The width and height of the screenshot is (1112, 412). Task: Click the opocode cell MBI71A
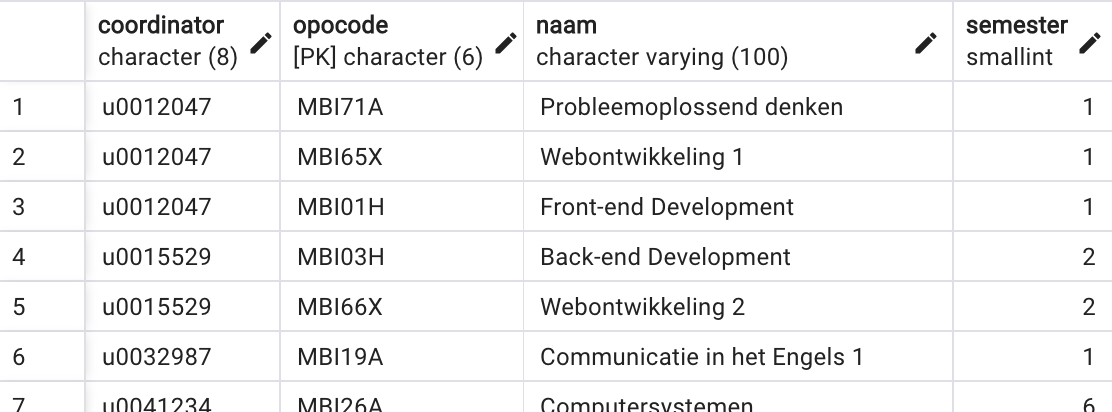pos(340,107)
